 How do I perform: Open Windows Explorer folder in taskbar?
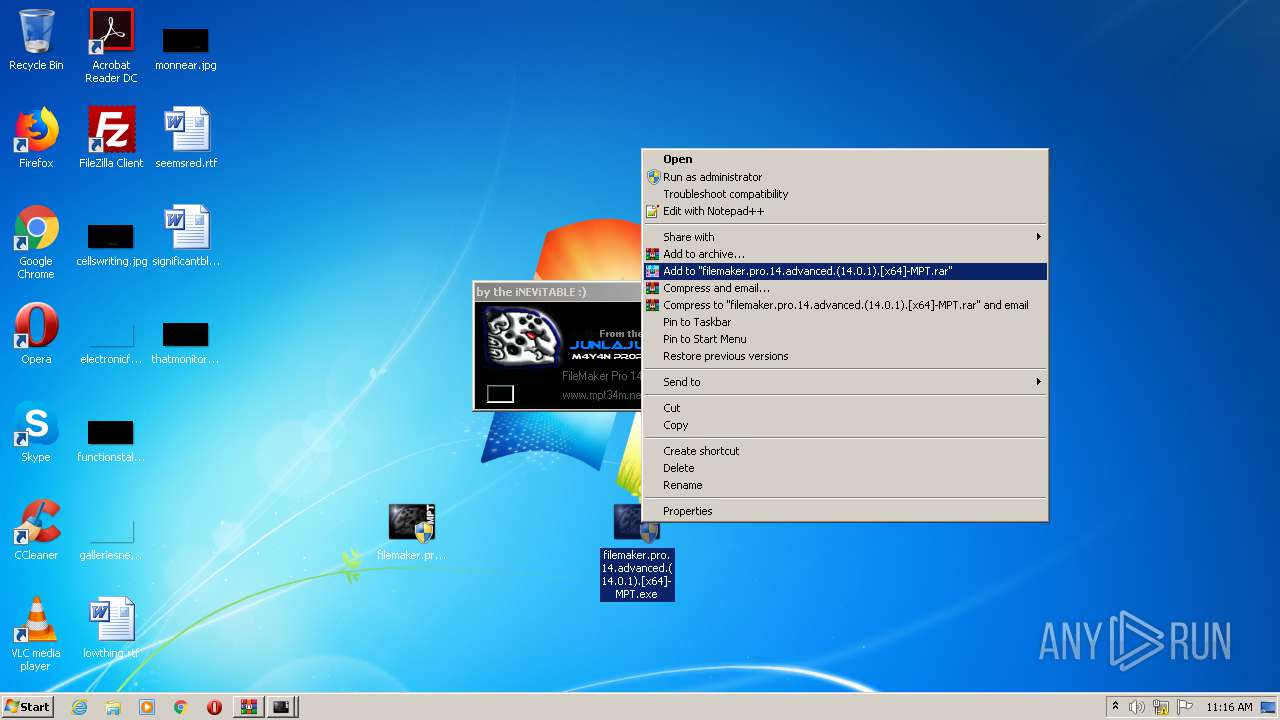pyautogui.click(x=113, y=707)
